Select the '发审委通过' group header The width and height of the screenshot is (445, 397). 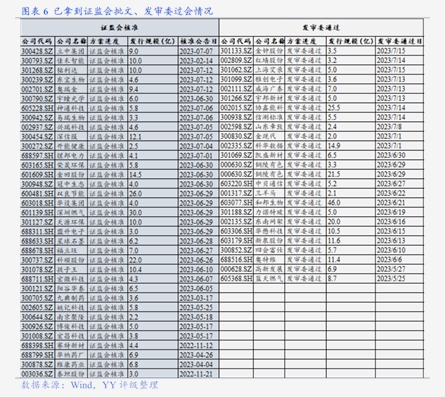coord(321,28)
